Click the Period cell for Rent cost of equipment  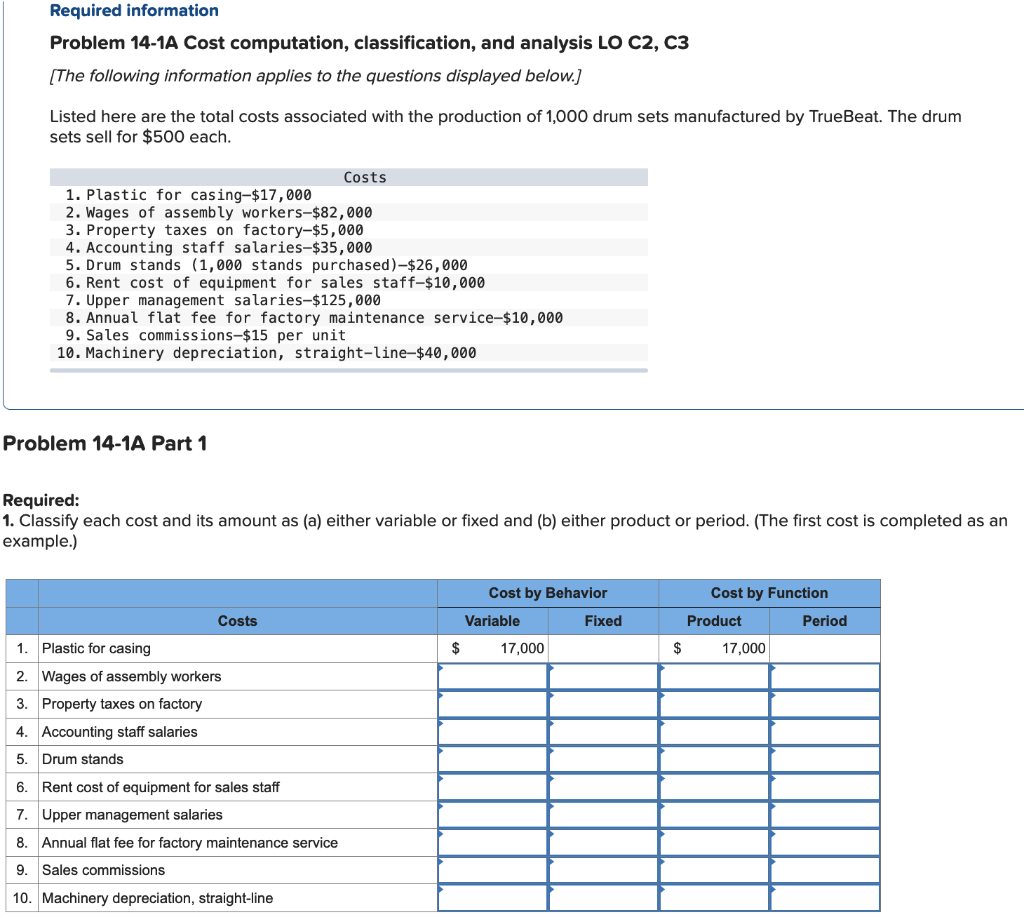pyautogui.click(x=825, y=787)
